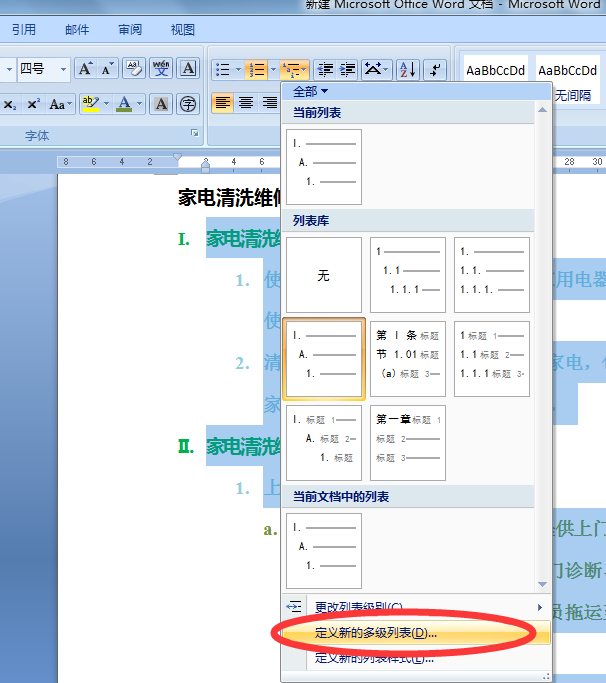Select 定义新的多级列表 menu entry

tap(376, 633)
